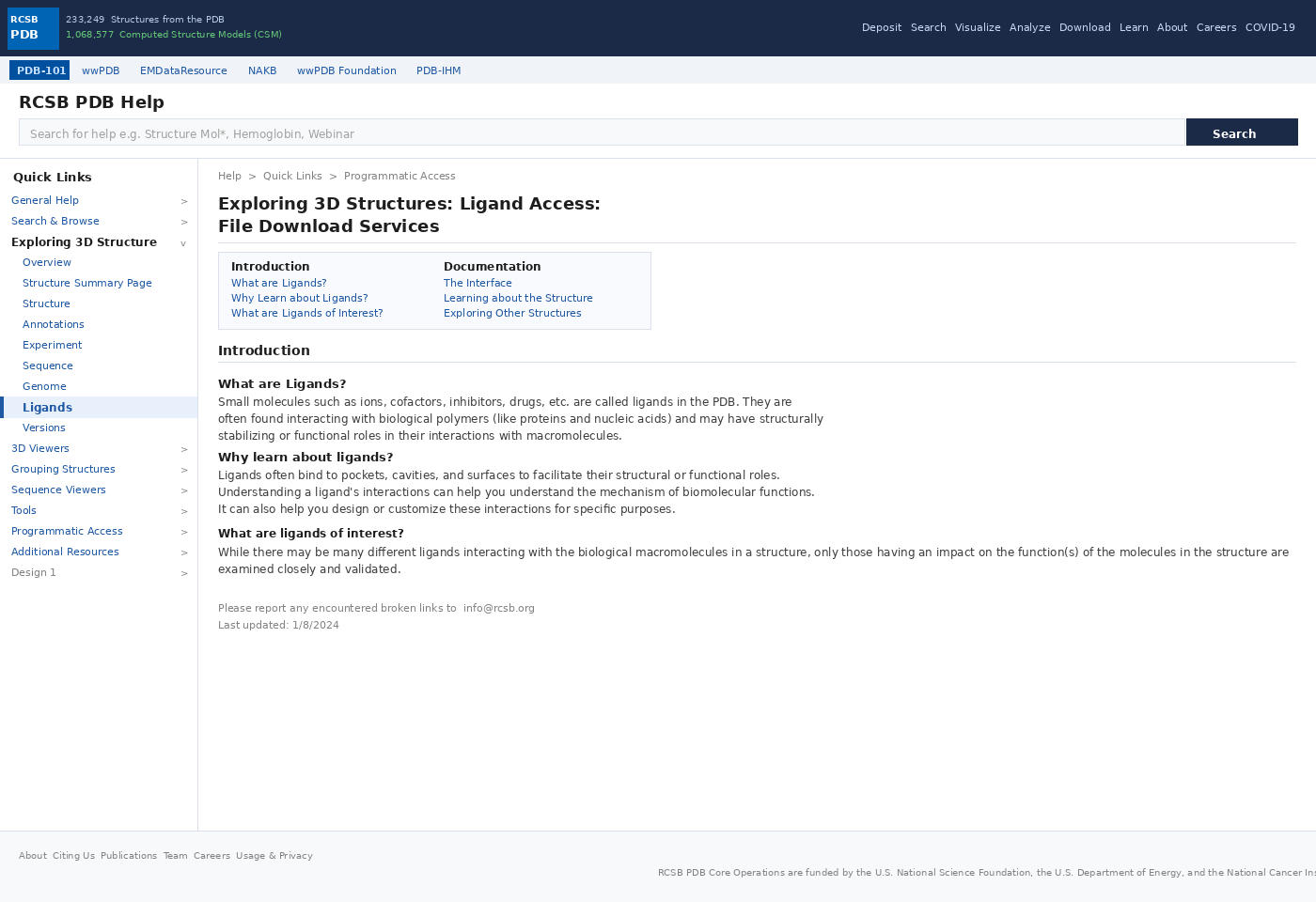1316x902 pixels.
Task: Open the Learning about the Structure link
Action: pos(518,298)
